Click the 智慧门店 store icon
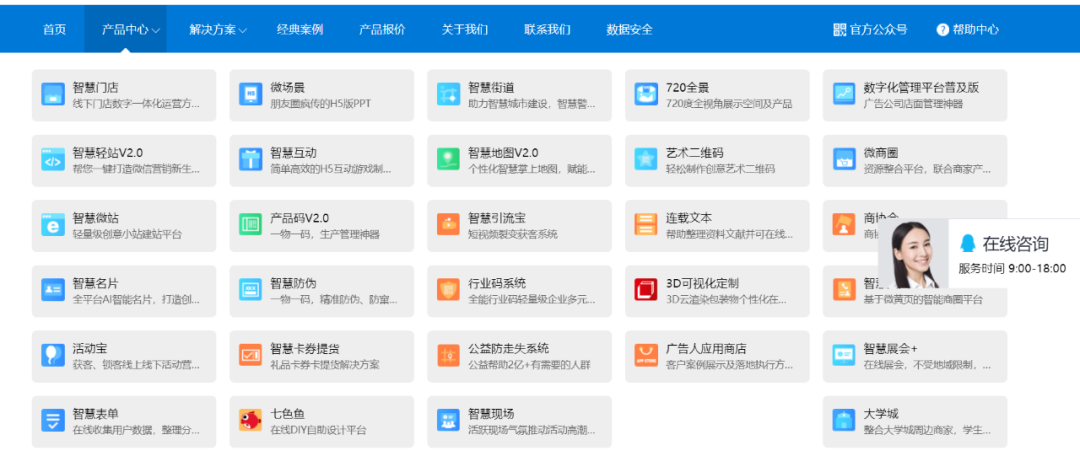The height and width of the screenshot is (467, 1080). point(52,95)
